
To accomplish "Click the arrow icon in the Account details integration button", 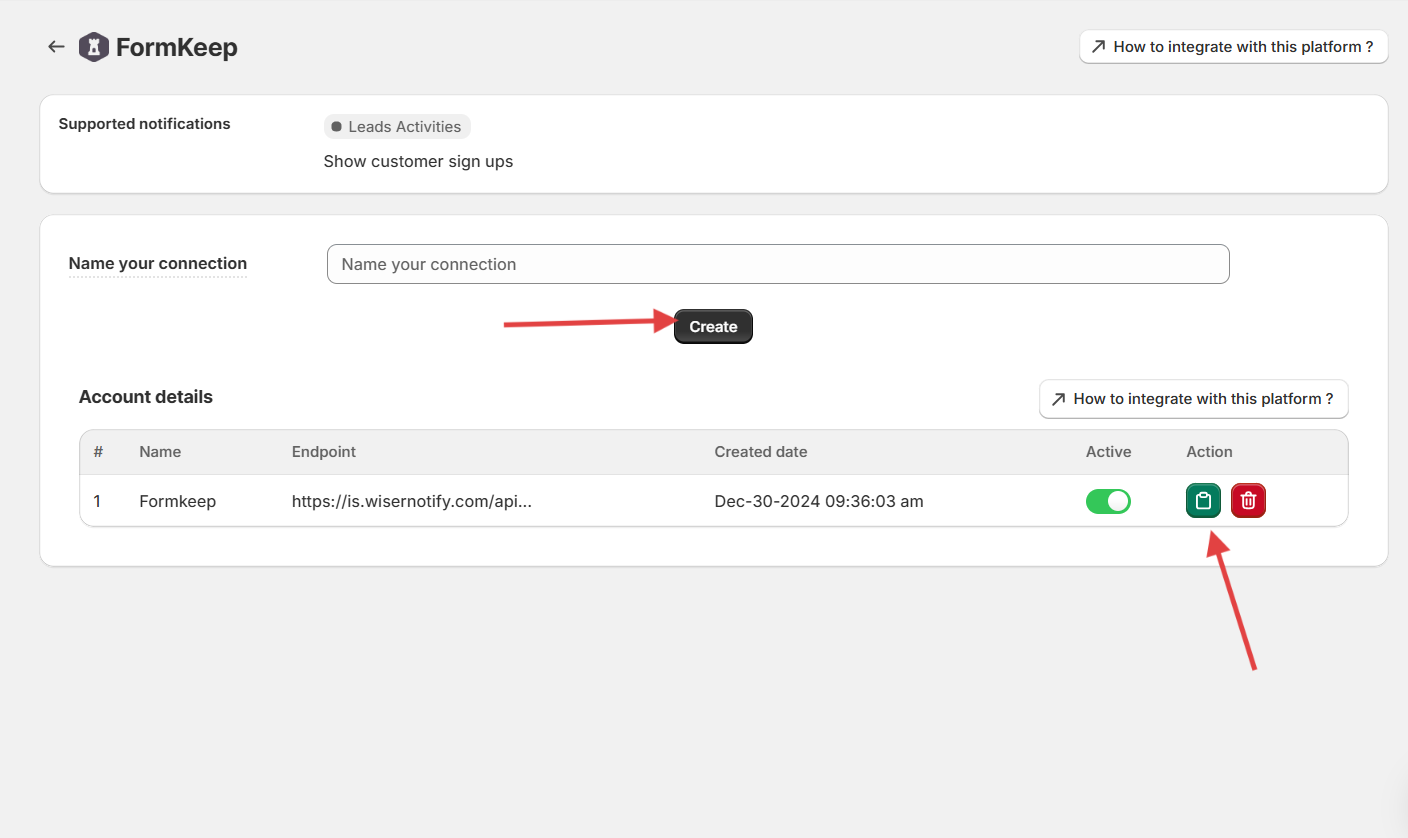I will (1058, 399).
